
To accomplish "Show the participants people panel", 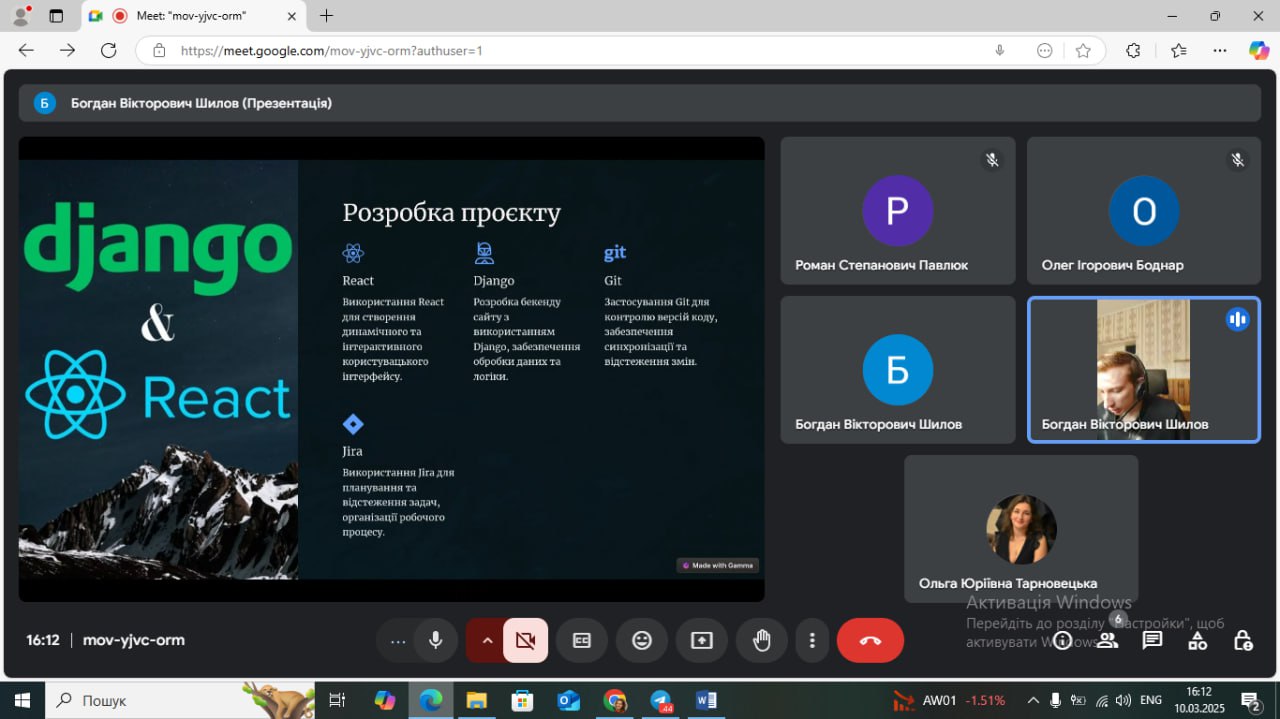I will (1107, 640).
